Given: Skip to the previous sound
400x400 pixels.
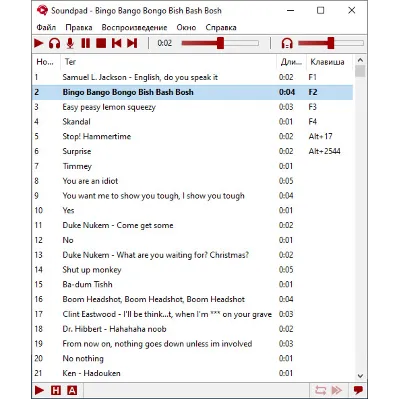Looking at the screenshot, I should (117, 43).
